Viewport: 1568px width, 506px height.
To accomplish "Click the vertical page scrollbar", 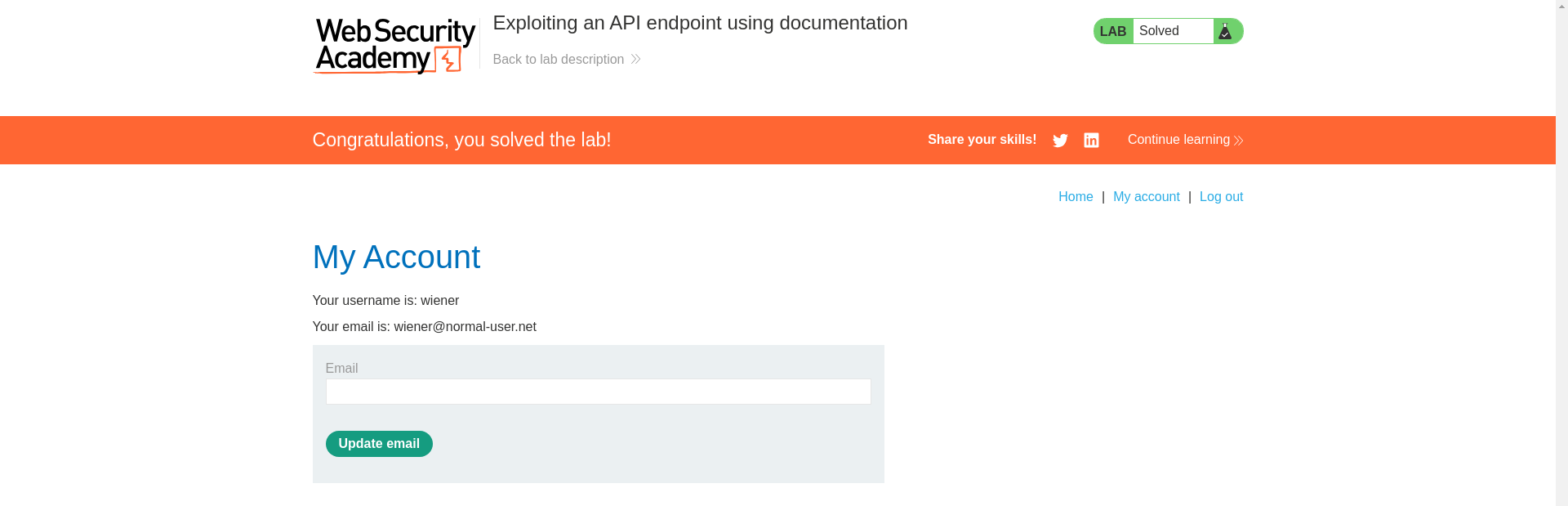I will coord(1561,253).
